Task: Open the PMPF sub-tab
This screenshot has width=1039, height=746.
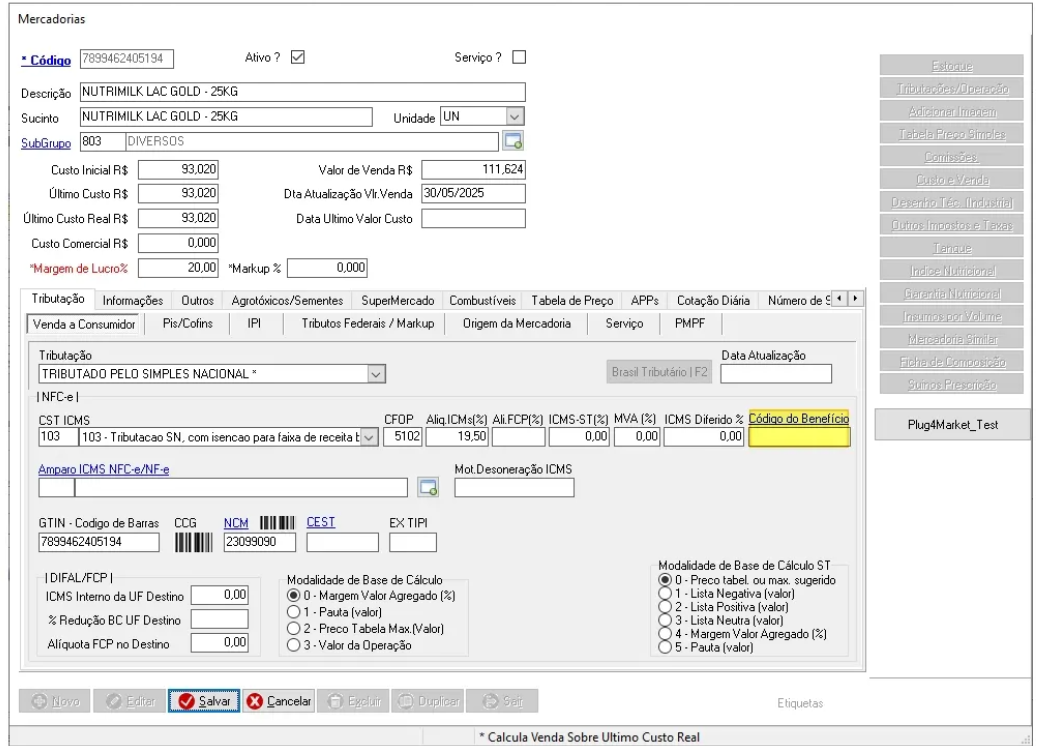Action: [690, 323]
